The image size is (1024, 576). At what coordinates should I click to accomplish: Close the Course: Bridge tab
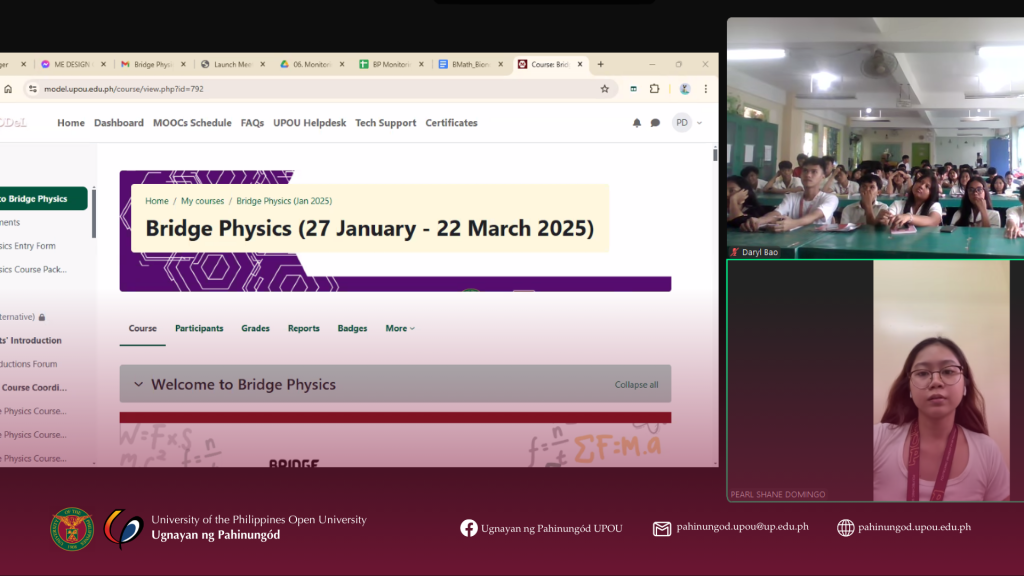[579, 64]
